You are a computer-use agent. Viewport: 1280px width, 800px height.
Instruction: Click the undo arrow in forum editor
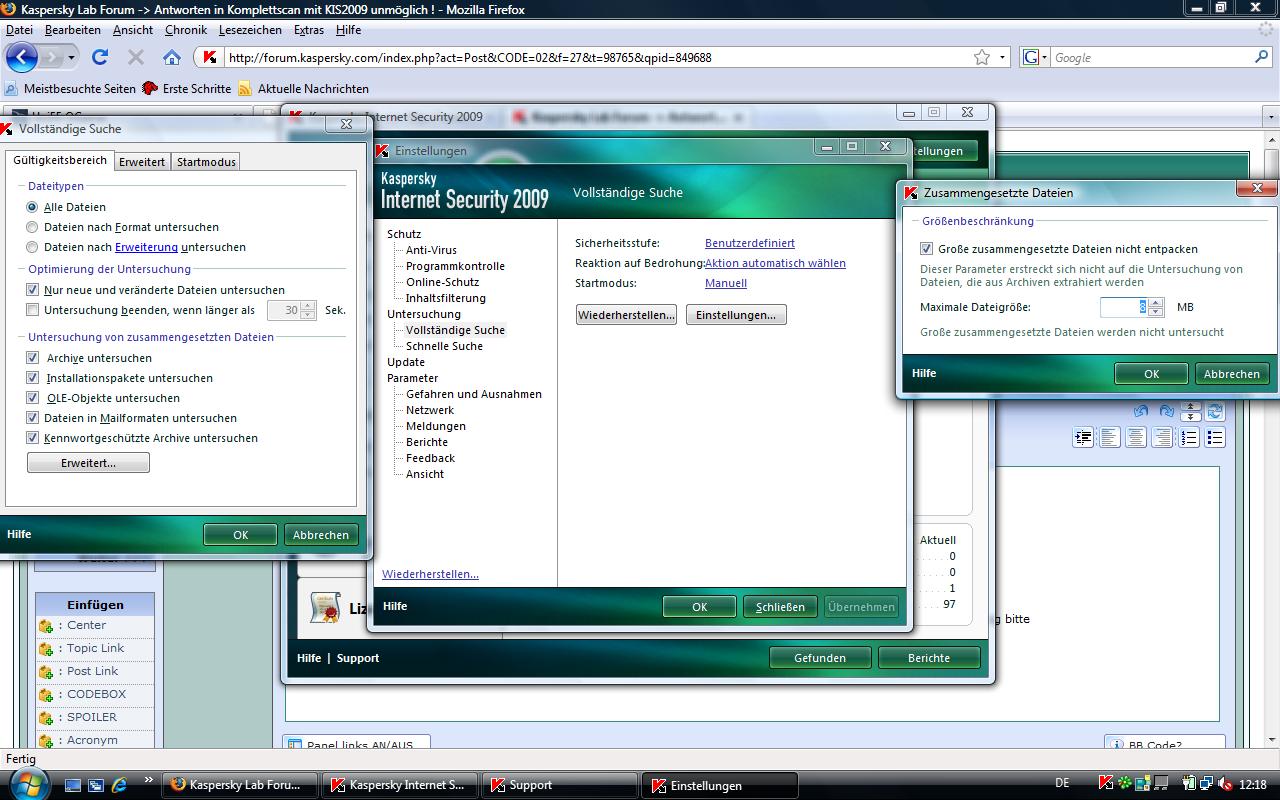click(1141, 411)
